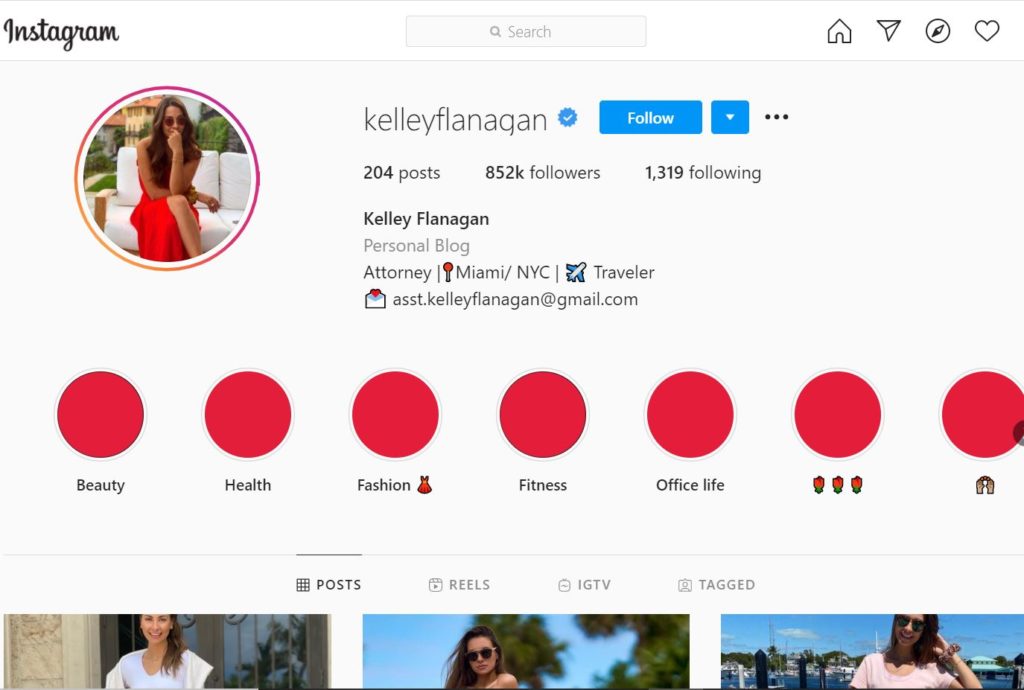This screenshot has width=1024, height=690.
Task: Open the Health story highlight
Action: (248, 415)
